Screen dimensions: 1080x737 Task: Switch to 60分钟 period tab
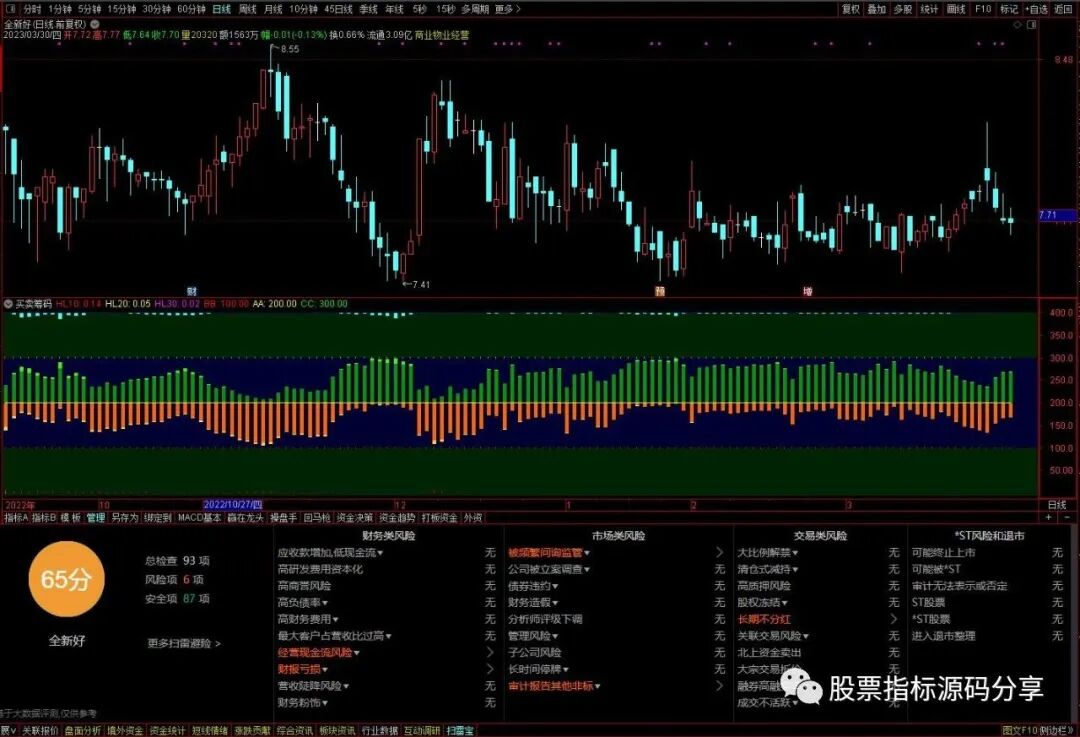pos(191,9)
